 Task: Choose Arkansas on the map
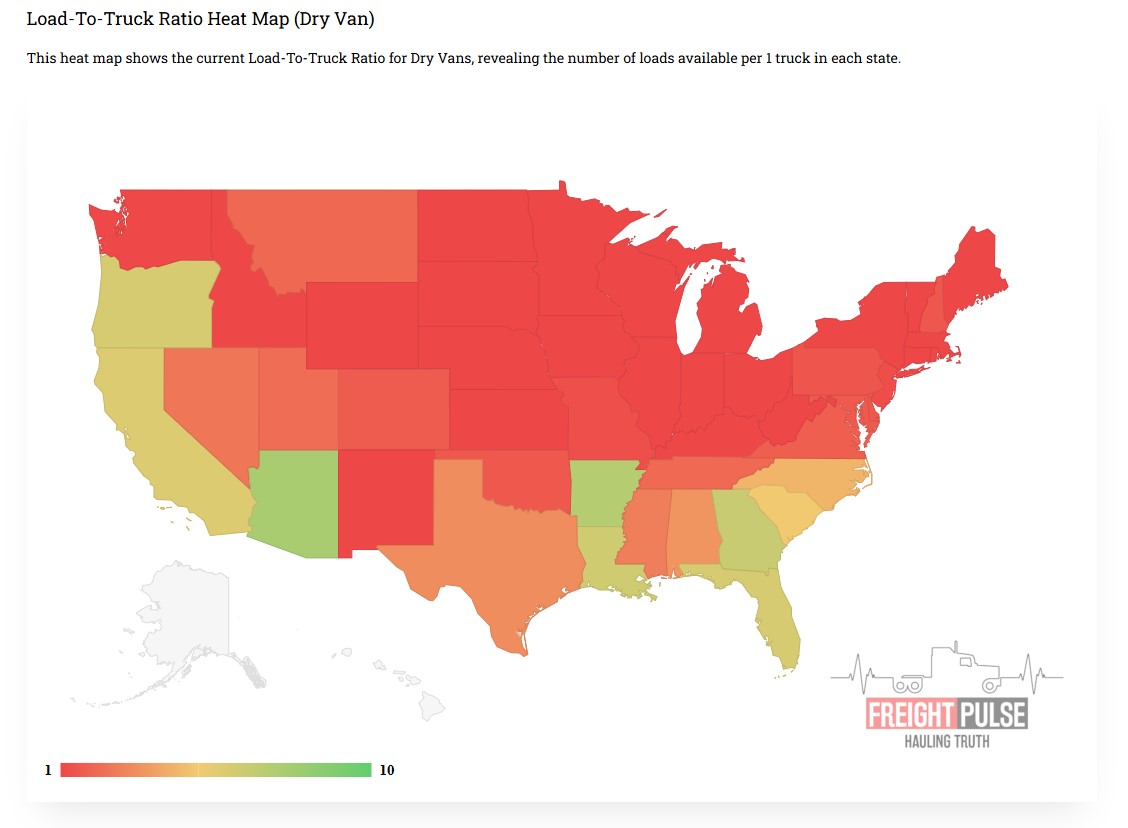tap(603, 492)
